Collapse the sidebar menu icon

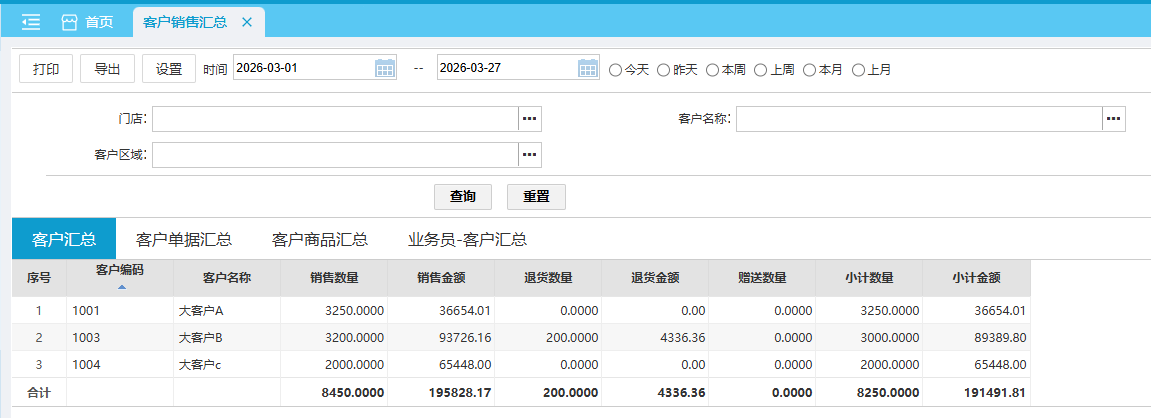[x=31, y=21]
